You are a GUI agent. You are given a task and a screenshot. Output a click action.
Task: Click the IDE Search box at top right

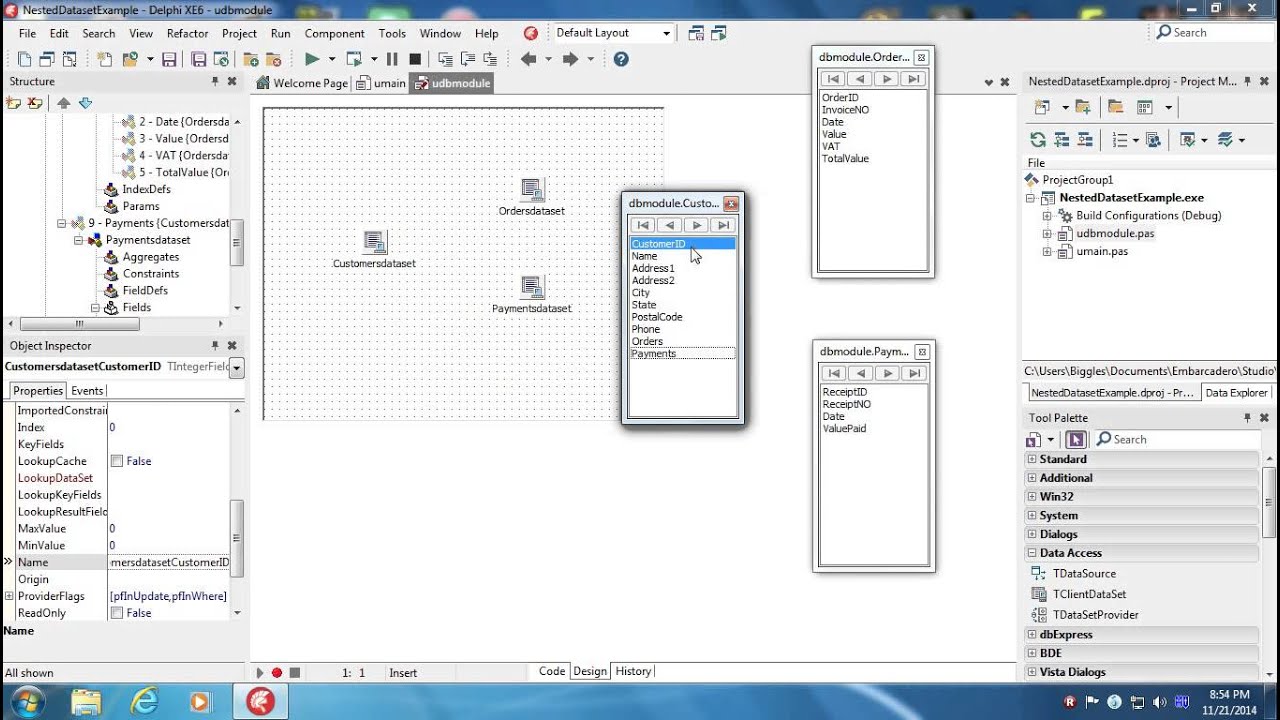click(1213, 33)
